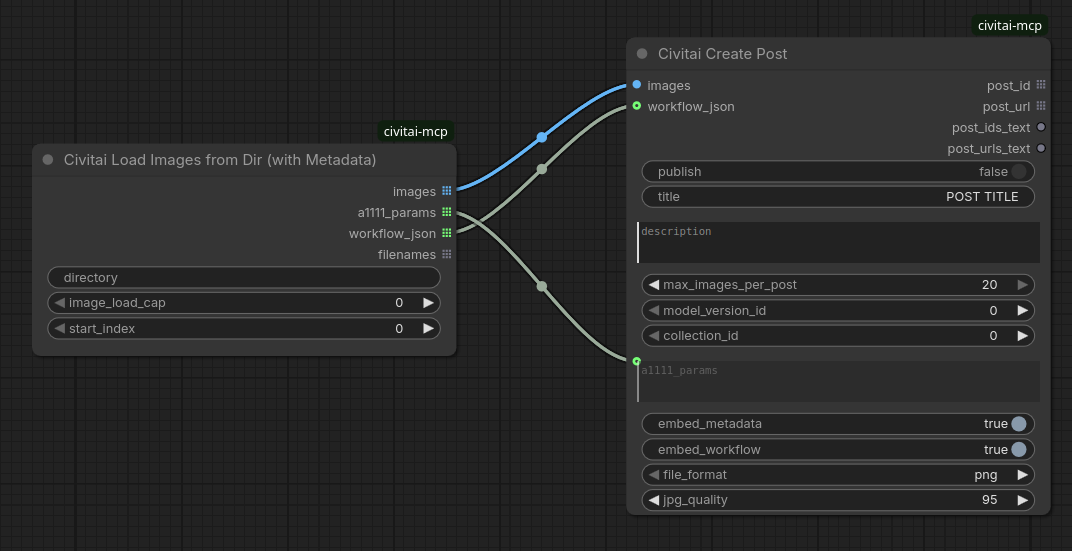Click the midpoint dot on the blue images link
Image resolution: width=1072 pixels, height=551 pixels.
[541, 137]
